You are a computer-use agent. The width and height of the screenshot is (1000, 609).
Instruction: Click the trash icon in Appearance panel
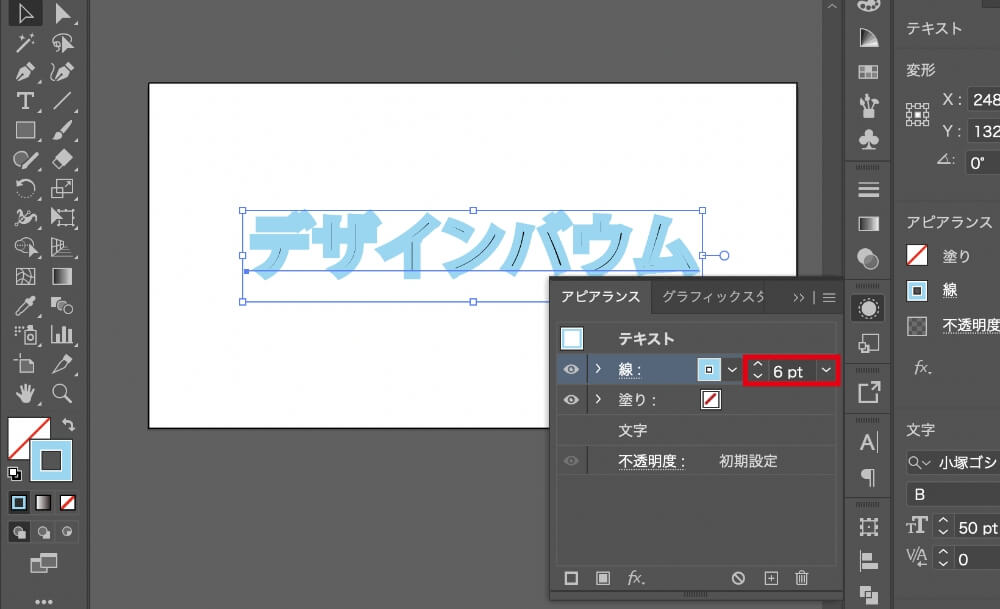(x=801, y=578)
